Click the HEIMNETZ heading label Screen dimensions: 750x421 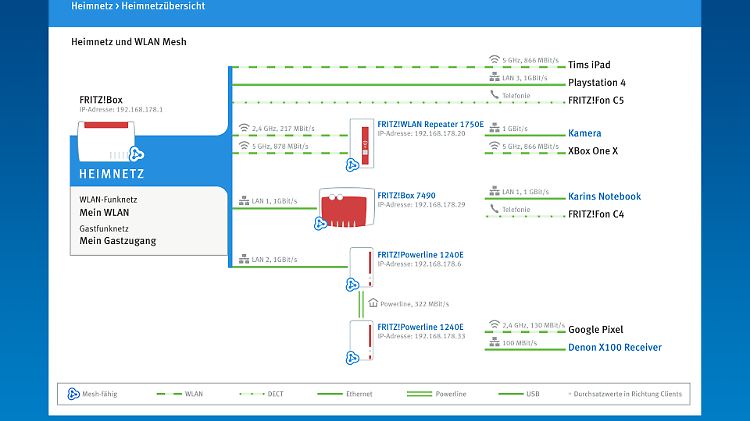[111, 174]
